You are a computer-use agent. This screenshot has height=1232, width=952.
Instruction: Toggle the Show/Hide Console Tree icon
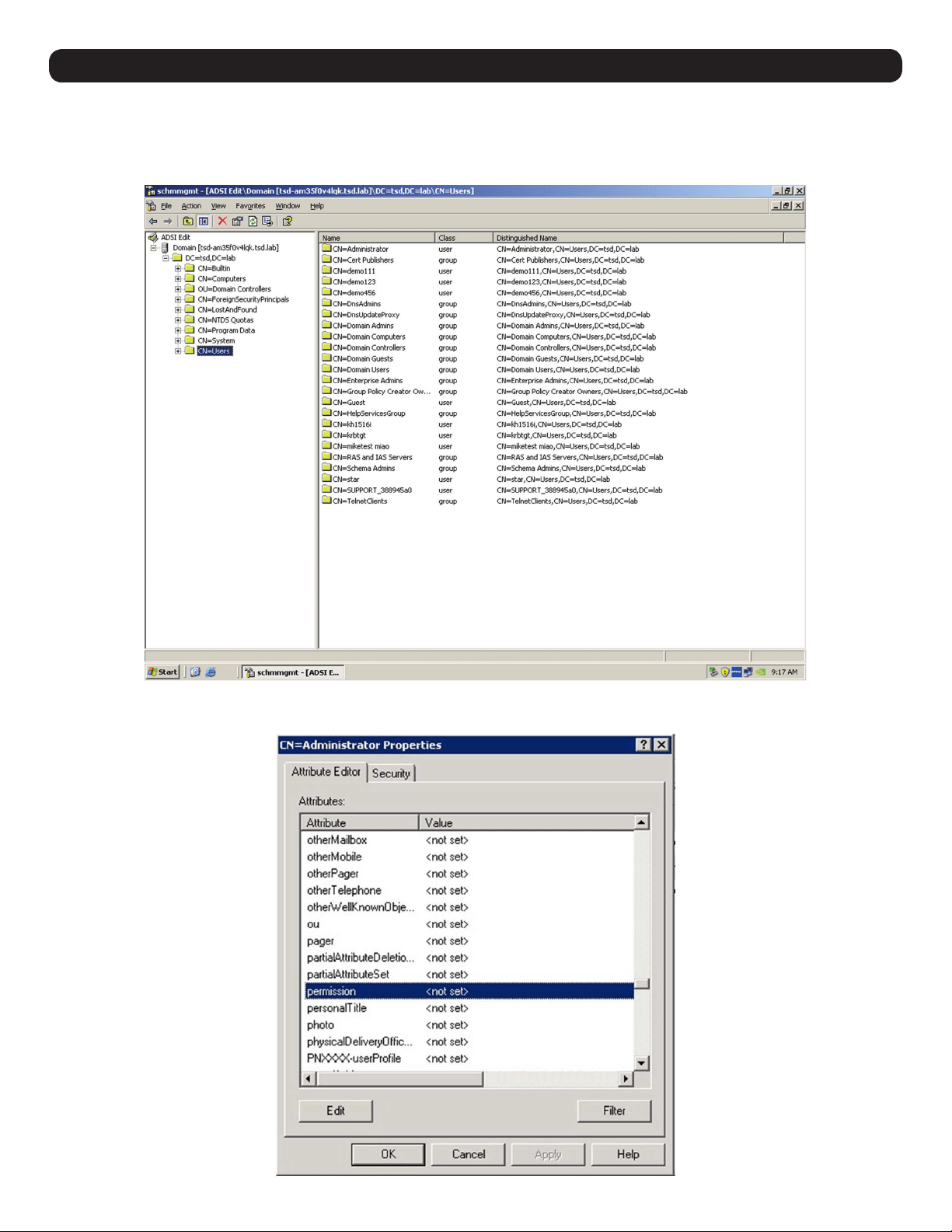[x=204, y=222]
